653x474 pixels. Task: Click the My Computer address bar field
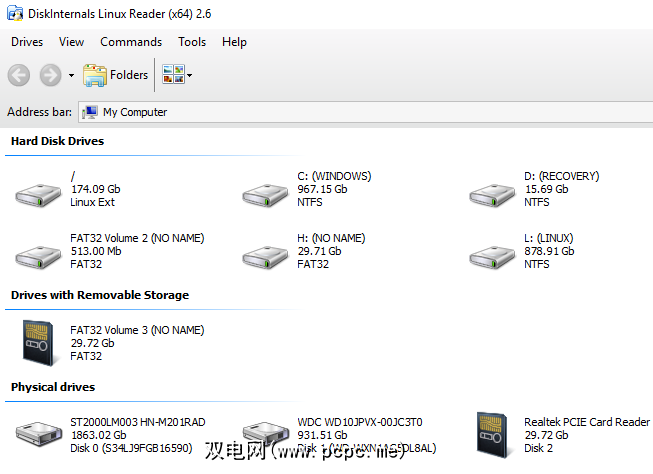pyautogui.click(x=366, y=112)
